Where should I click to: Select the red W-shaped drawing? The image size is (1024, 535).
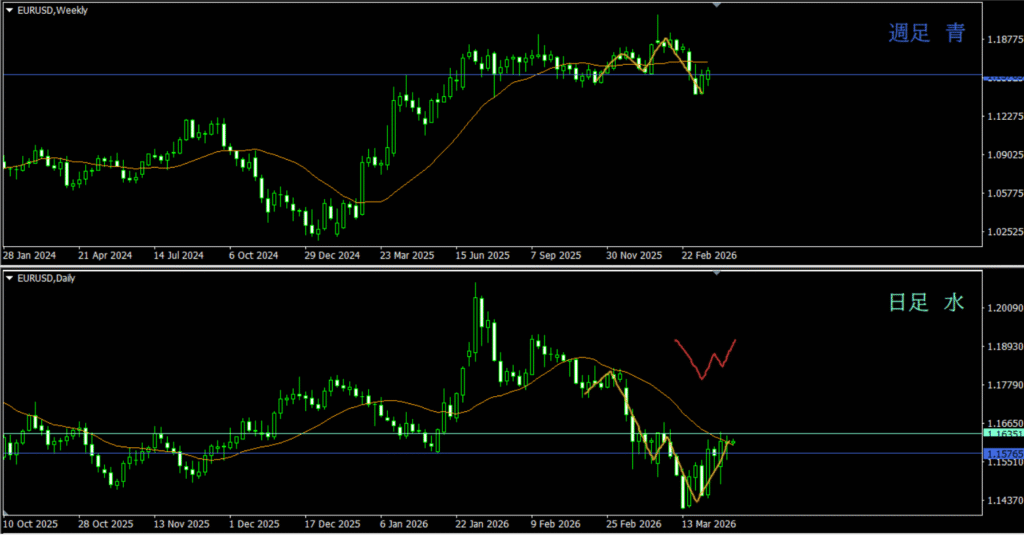pyautogui.click(x=706, y=358)
